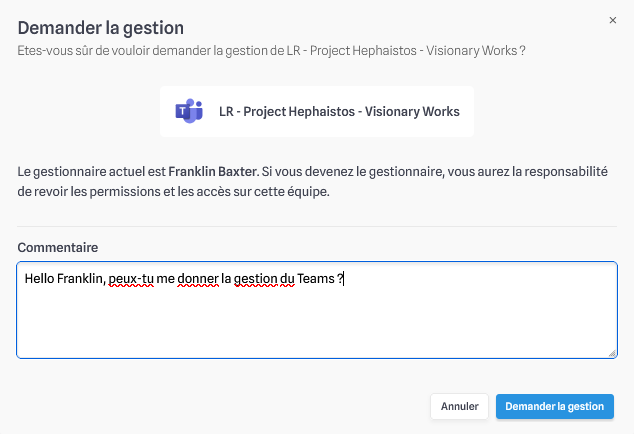
Task: Confirm with the blue Demander la gestion button
Action: 555,406
